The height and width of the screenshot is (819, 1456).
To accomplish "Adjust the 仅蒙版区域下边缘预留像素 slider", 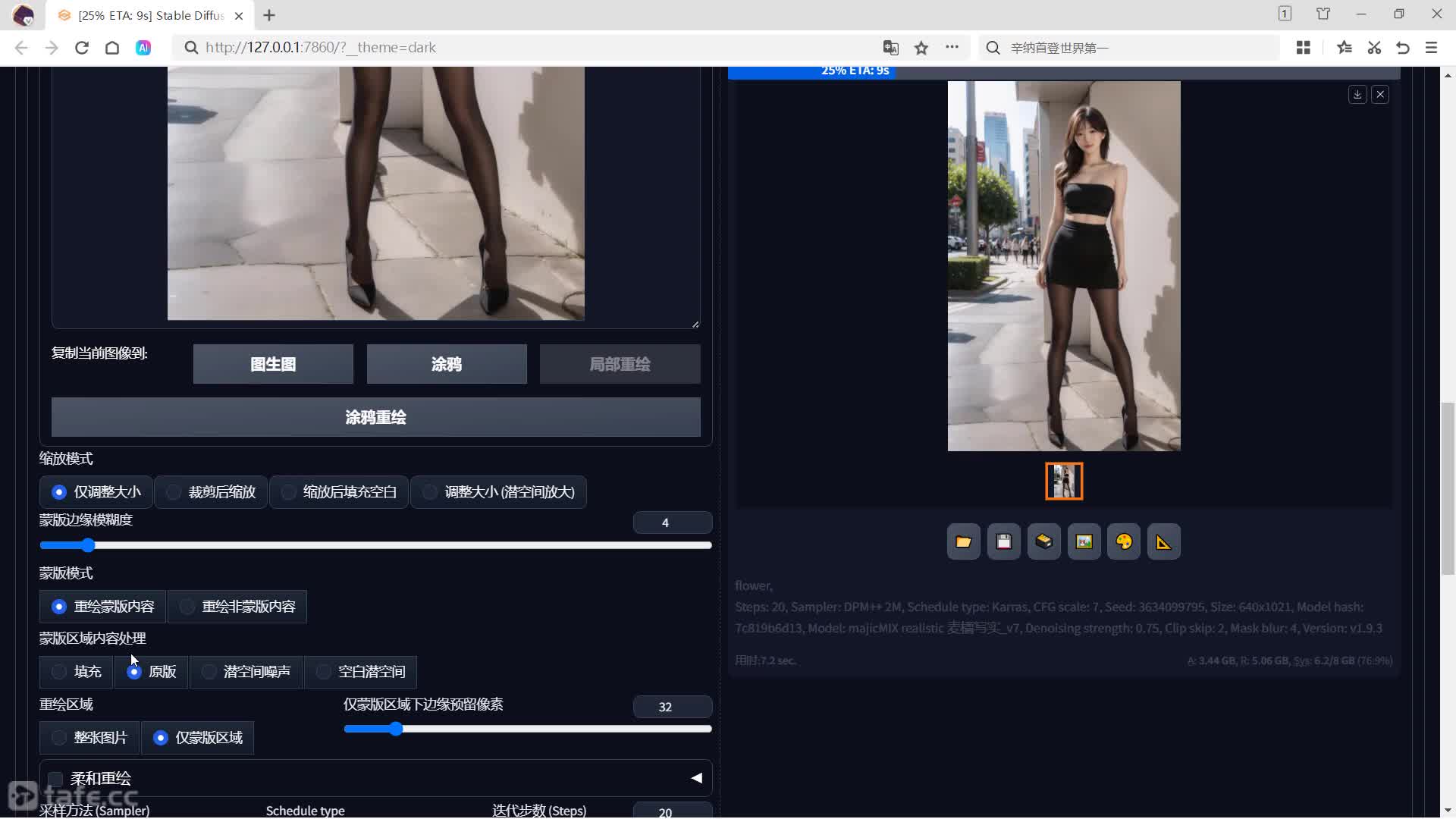I will 527,729.
